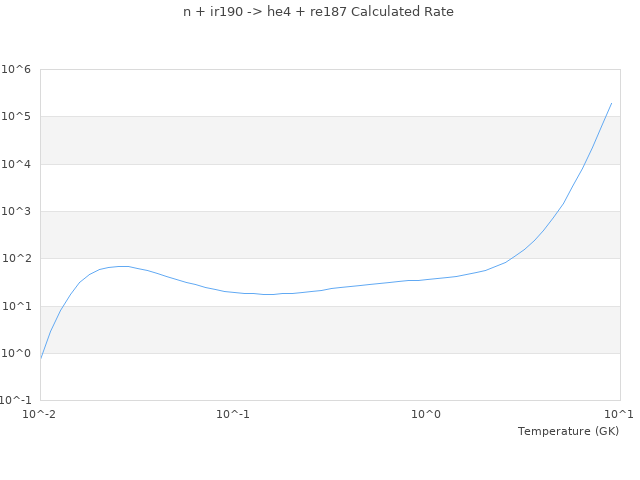640x480 pixels.
Task: Select the 10^6 label on the y-axis
Action: [16, 70]
